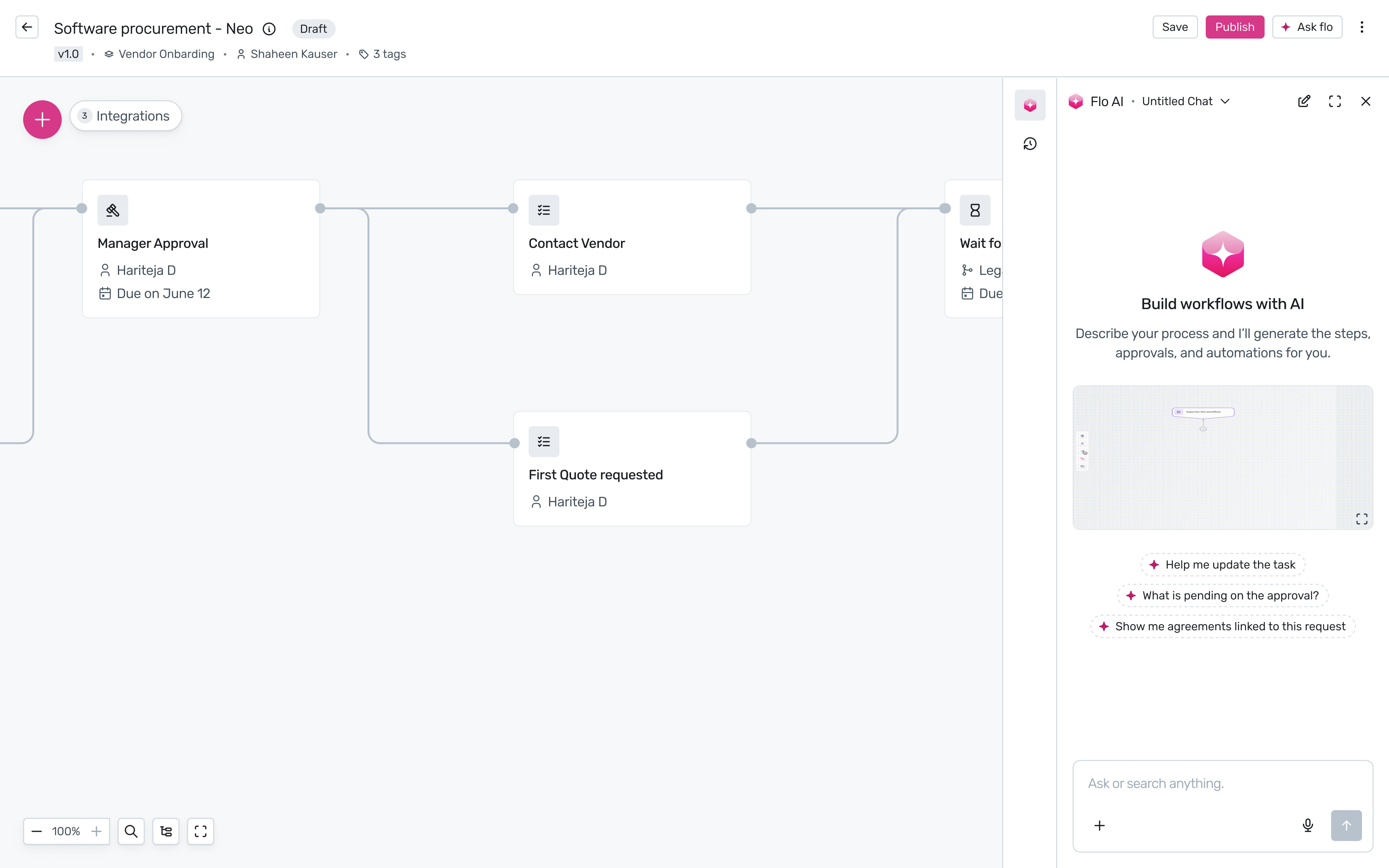Expand Flo AI panel to fullscreen
1389x868 pixels.
(x=1335, y=102)
